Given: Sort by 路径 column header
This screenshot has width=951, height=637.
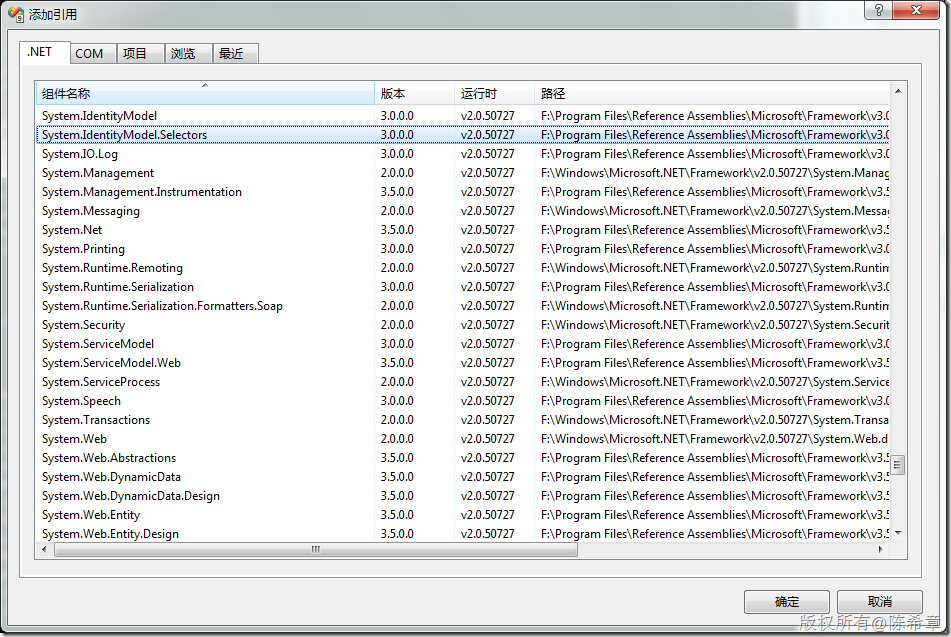Looking at the screenshot, I should [712, 93].
